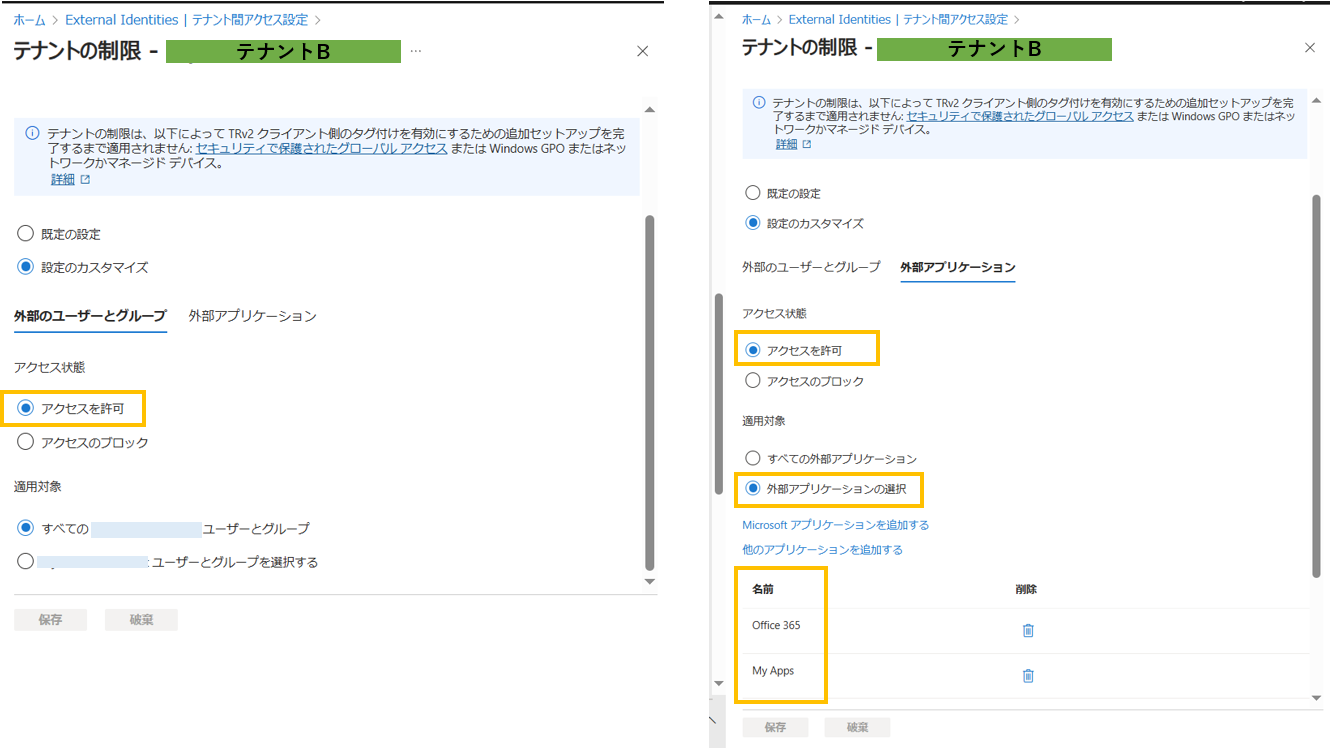Open External Identities breadcrumb in right panel
Viewport: 1330px width, 748px height.
point(840,19)
